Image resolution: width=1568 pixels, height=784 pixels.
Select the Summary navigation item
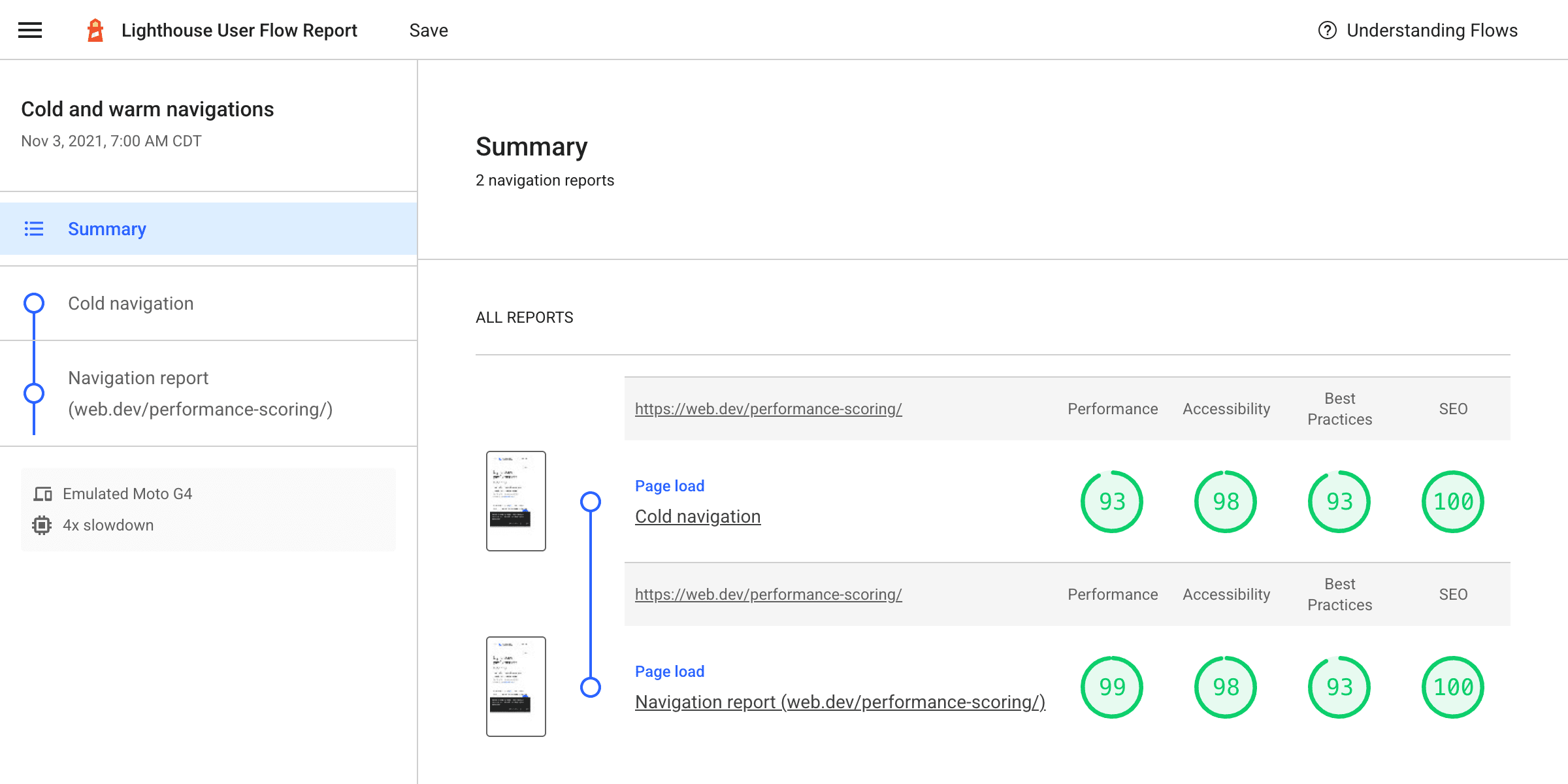(x=107, y=228)
